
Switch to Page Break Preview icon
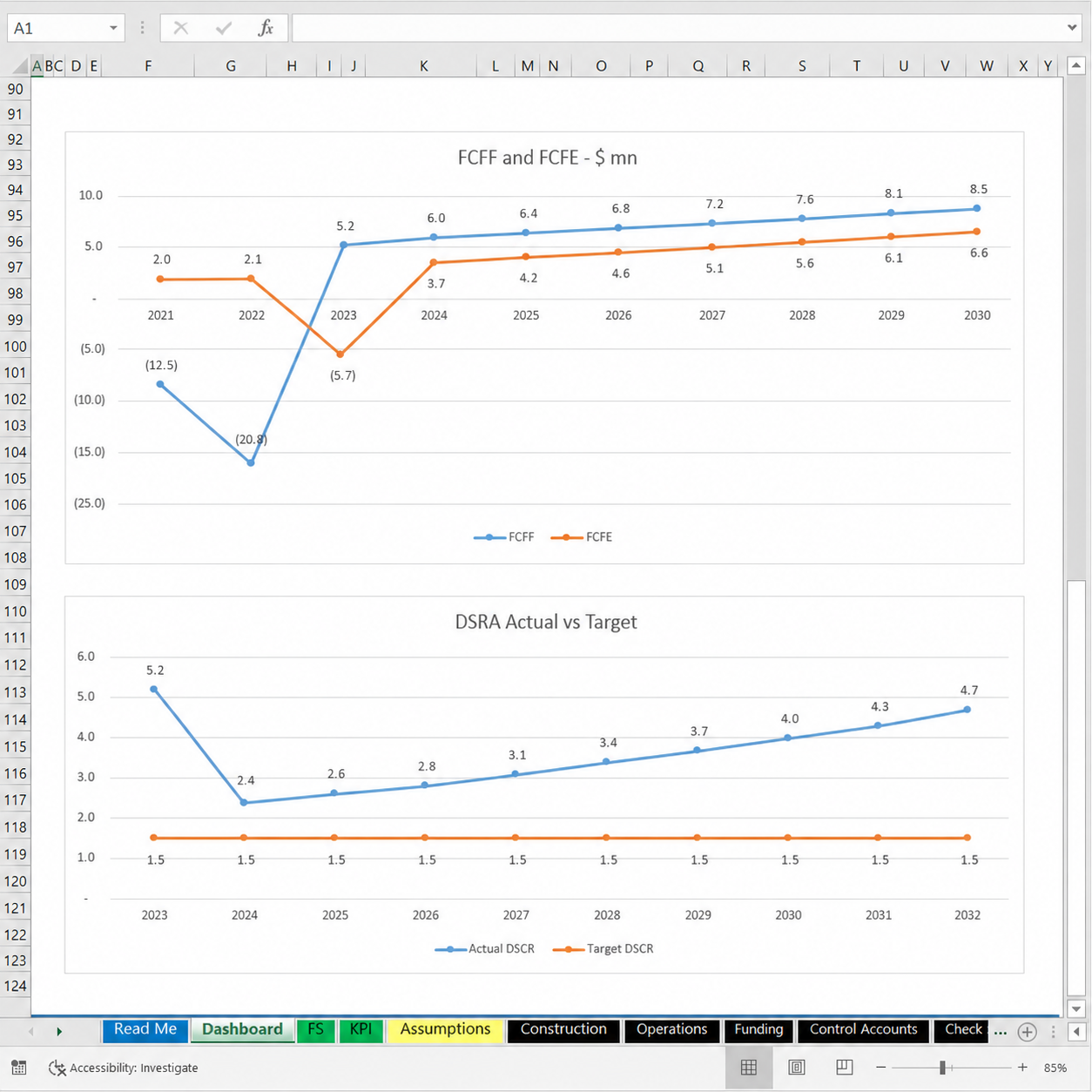coord(844,1067)
